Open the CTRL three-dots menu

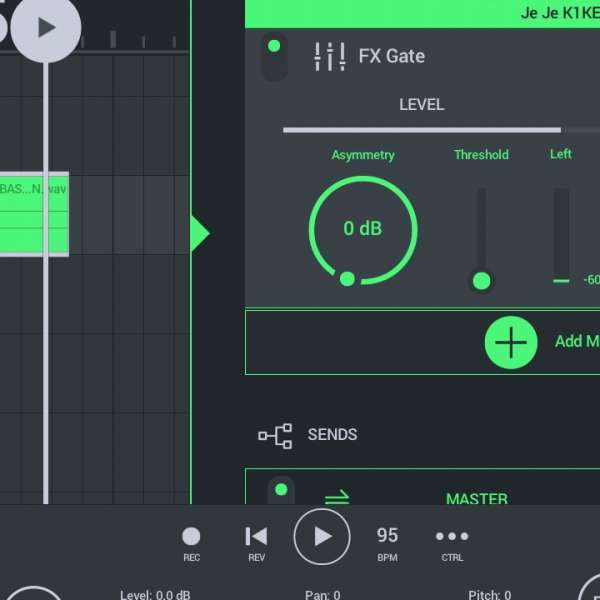pyautogui.click(x=452, y=537)
